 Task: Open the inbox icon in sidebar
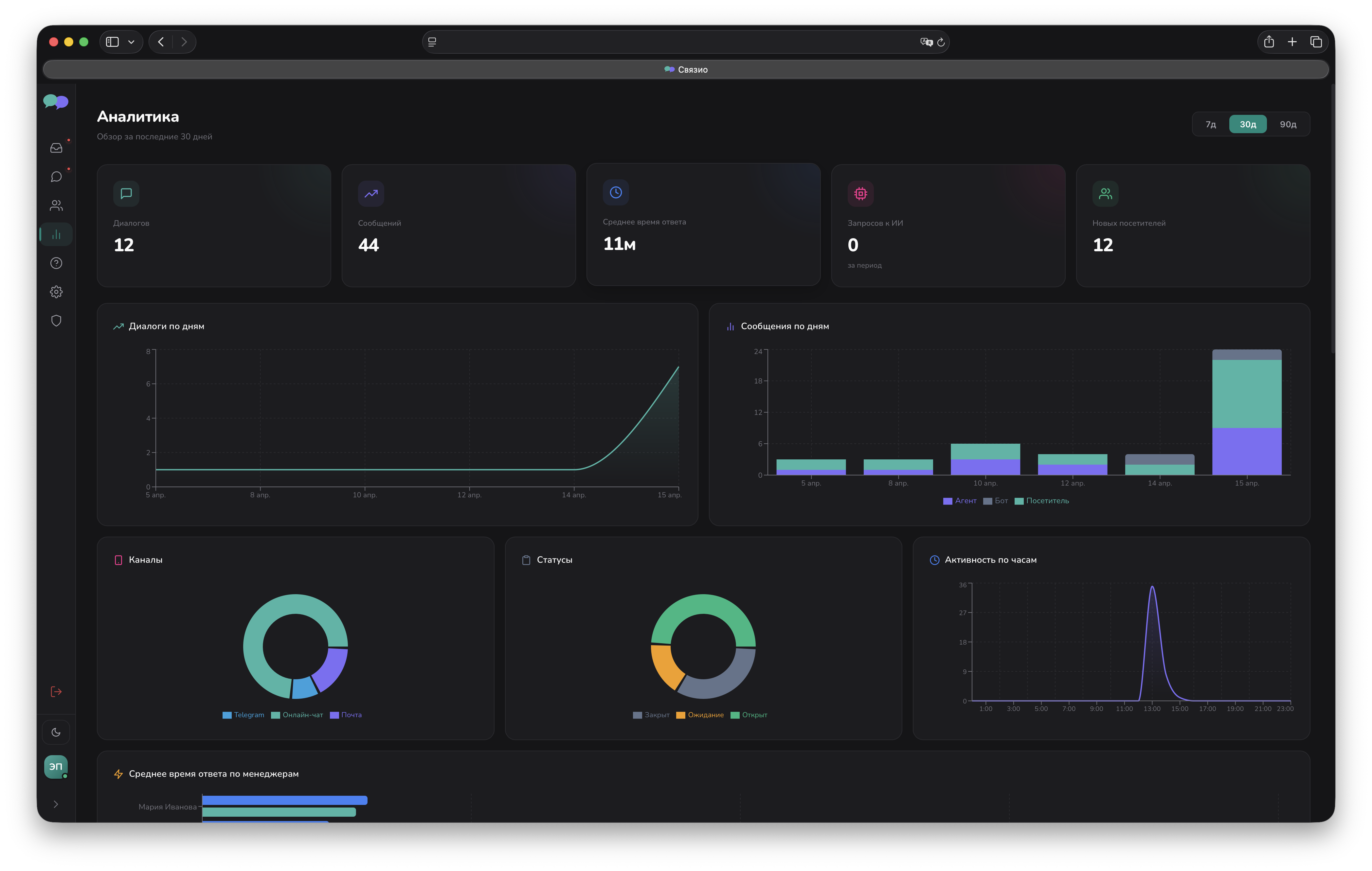[56, 148]
